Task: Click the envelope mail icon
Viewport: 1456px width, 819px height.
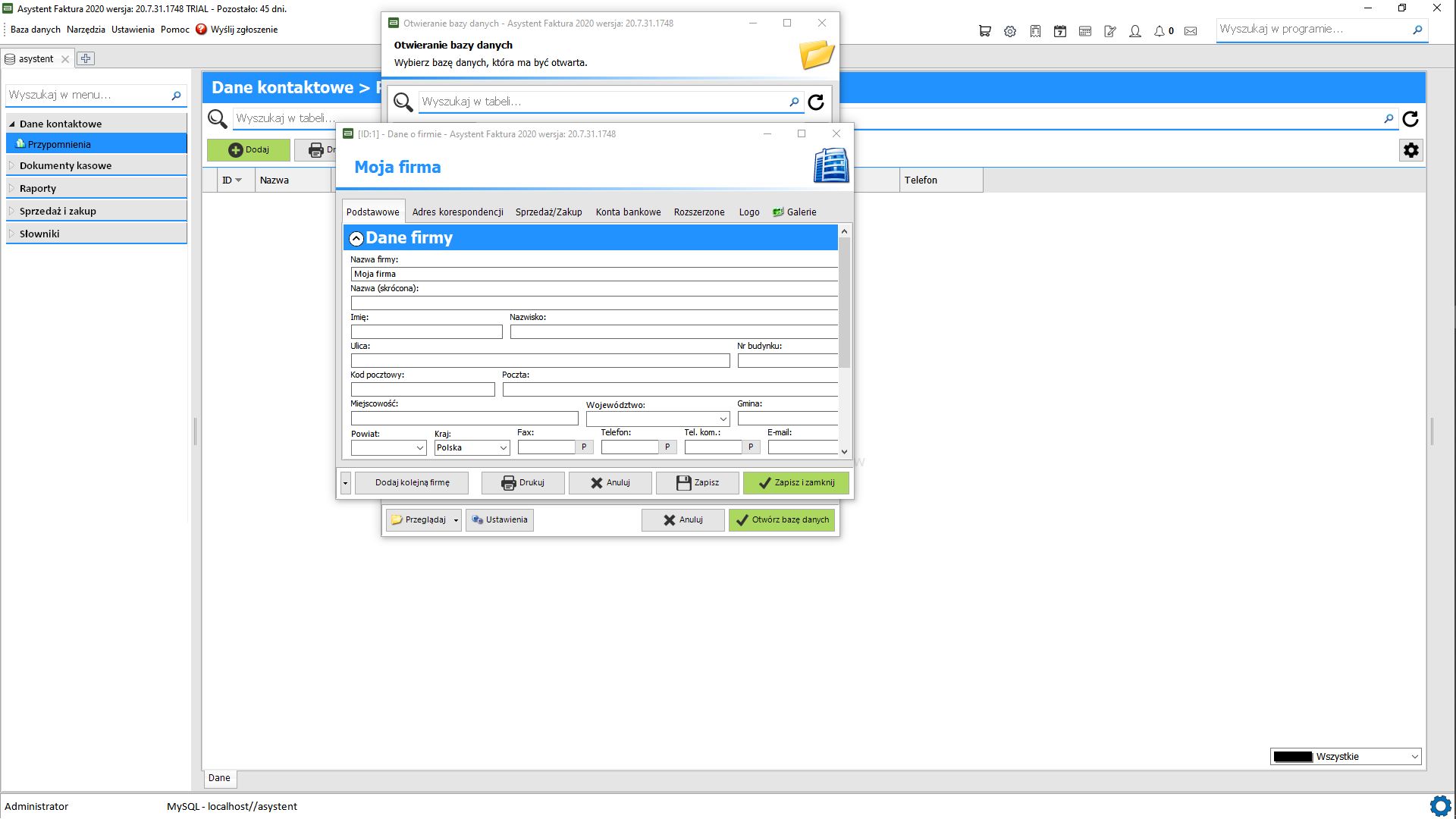Action: pos(1191,31)
